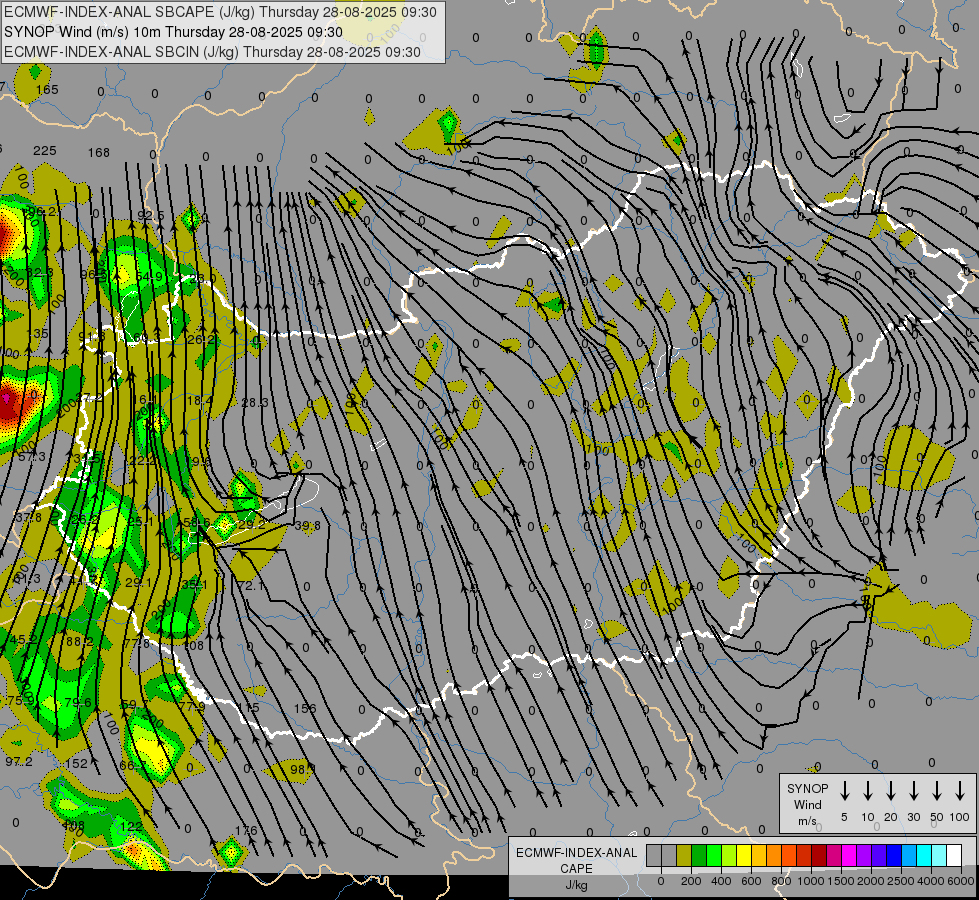Click the 600 tick label on CAPE scale
This screenshot has height=900, width=979.
coord(751,881)
